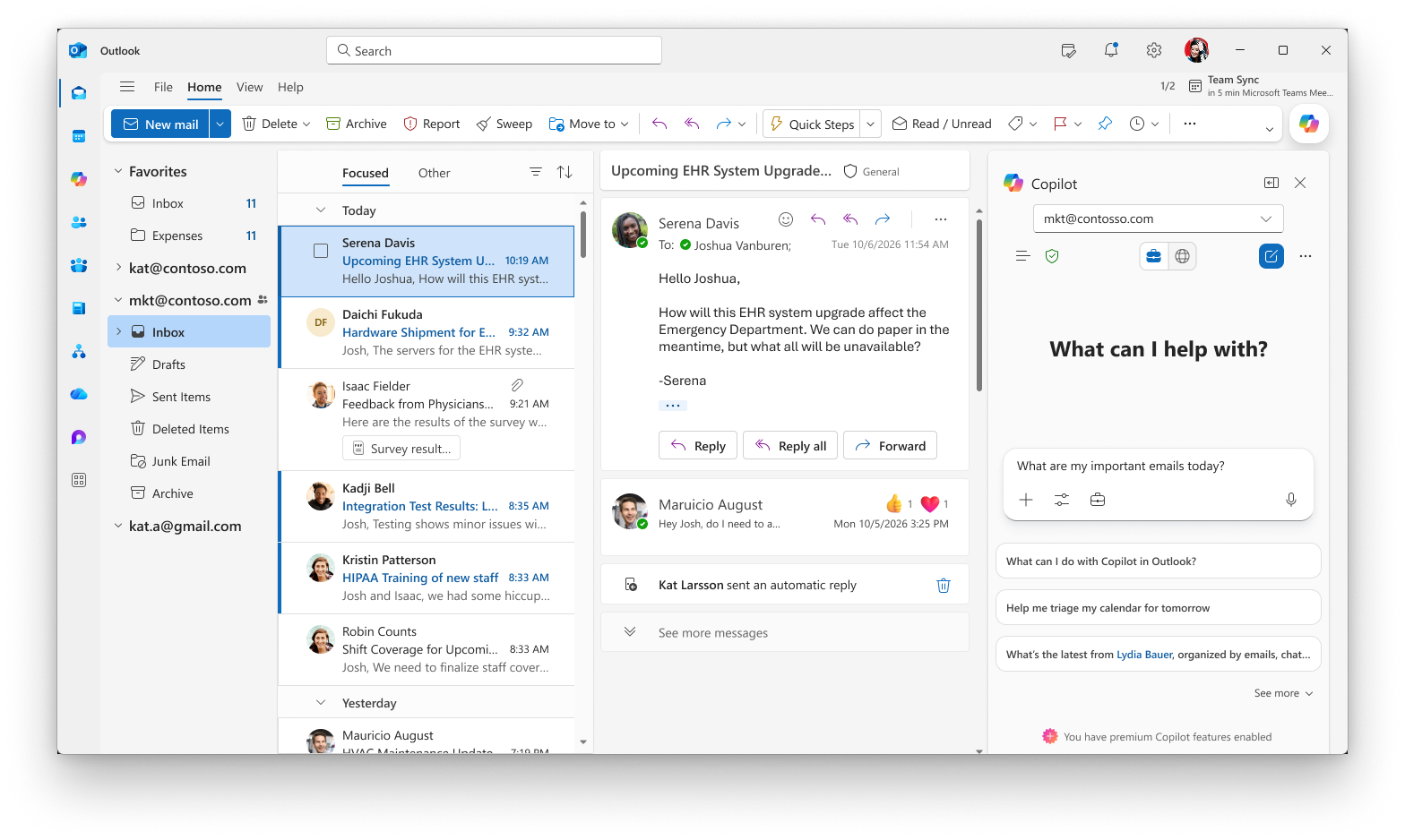Open Calendar in the left app rail
Viewport: 1405px width, 840px height.
coord(79,136)
